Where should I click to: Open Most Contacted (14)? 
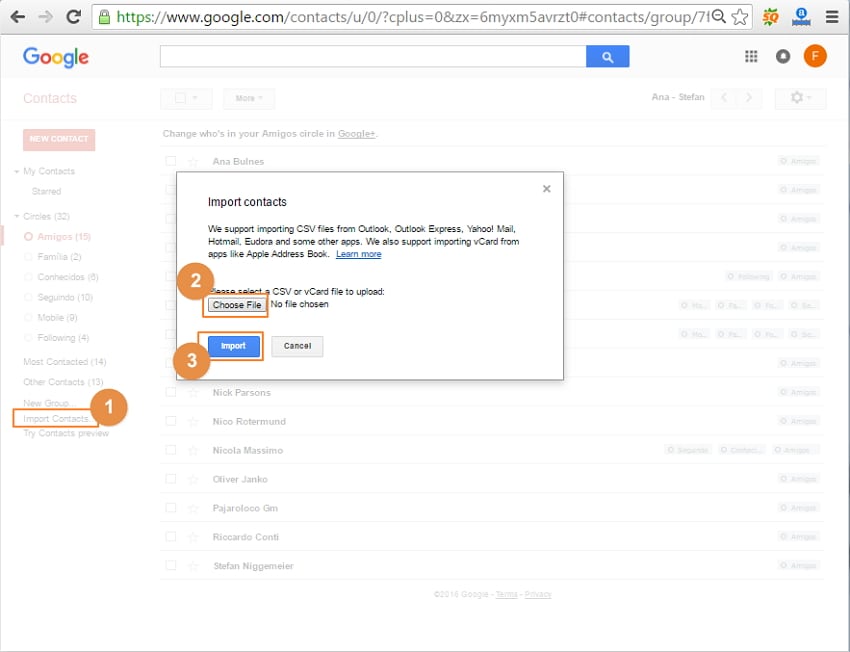(x=65, y=361)
